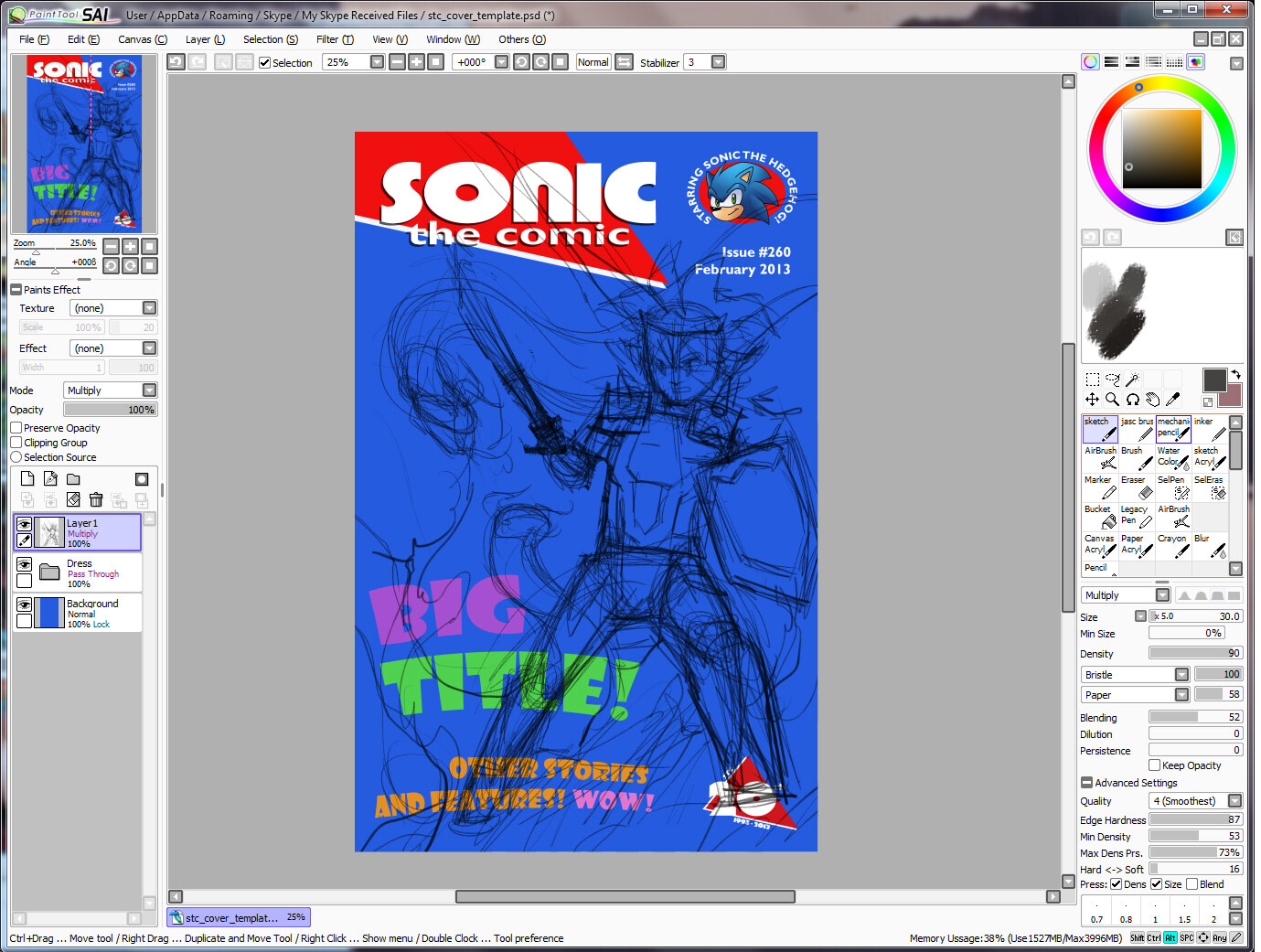Click the Undo arrow in toolbar
This screenshot has width=1261, height=952.
pyautogui.click(x=176, y=62)
